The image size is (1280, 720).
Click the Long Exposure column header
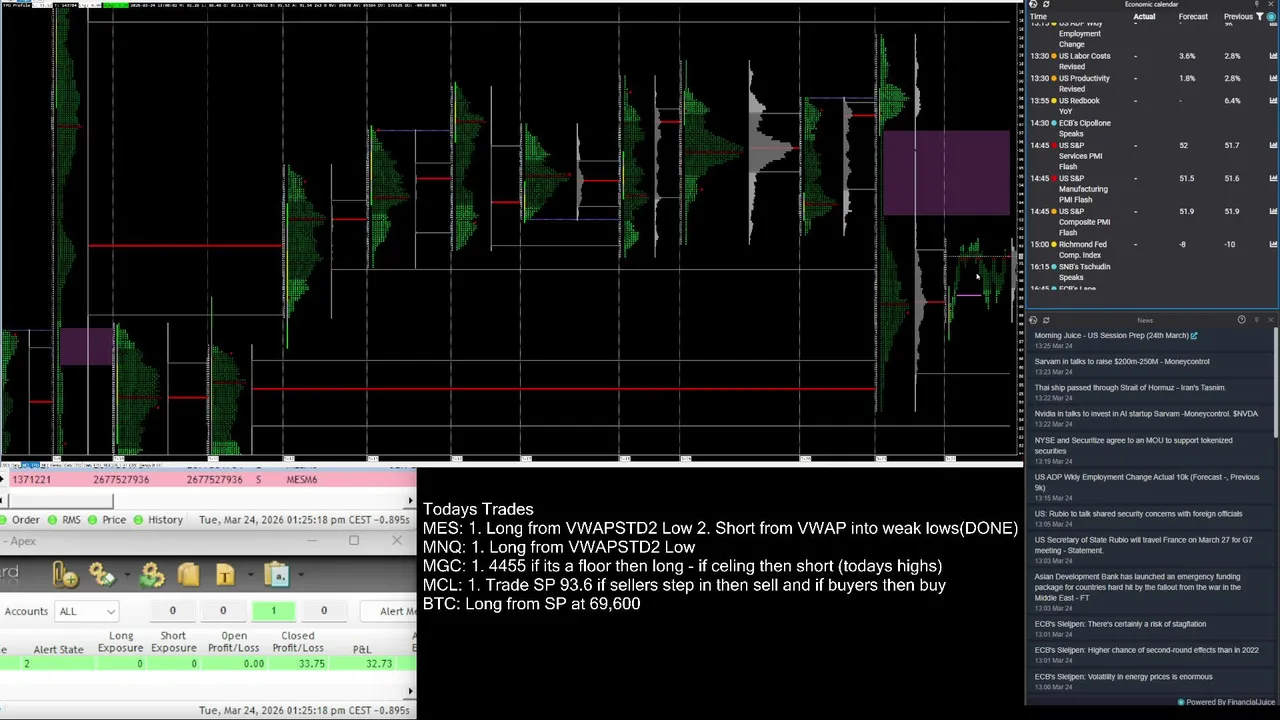[121, 642]
